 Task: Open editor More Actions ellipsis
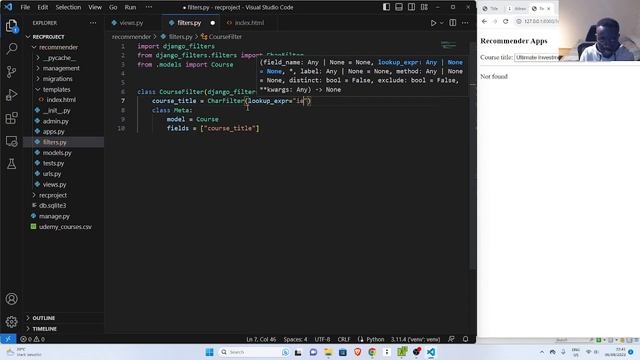(465, 23)
